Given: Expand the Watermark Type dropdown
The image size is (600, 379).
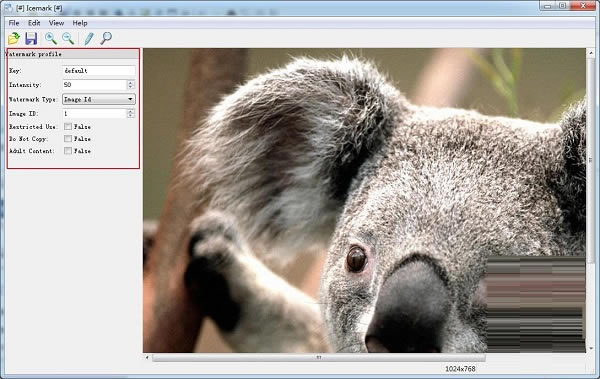Looking at the screenshot, I should coord(99,99).
